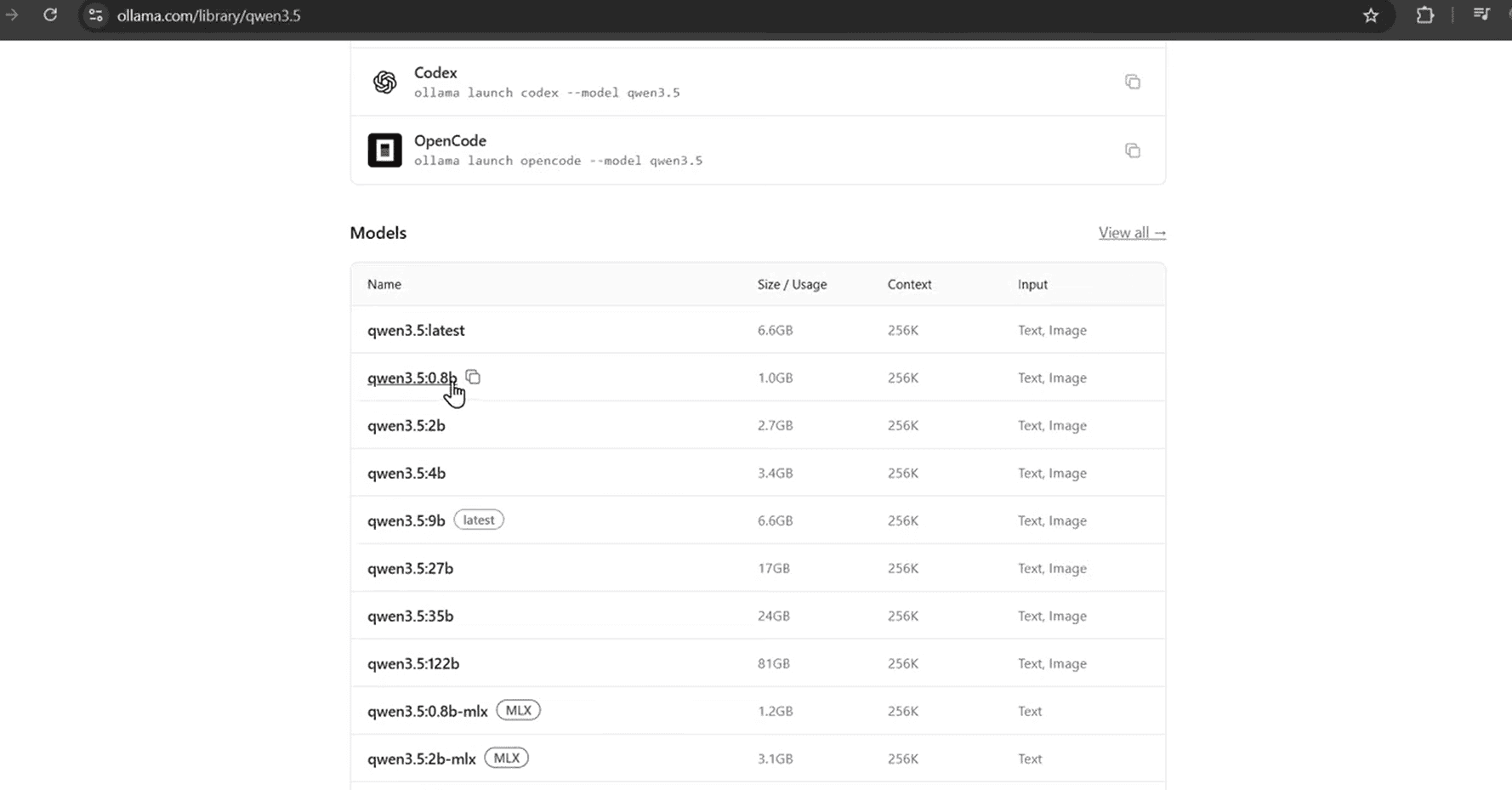The height and width of the screenshot is (790, 1512).
Task: Click the Codex logo icon
Action: click(384, 82)
